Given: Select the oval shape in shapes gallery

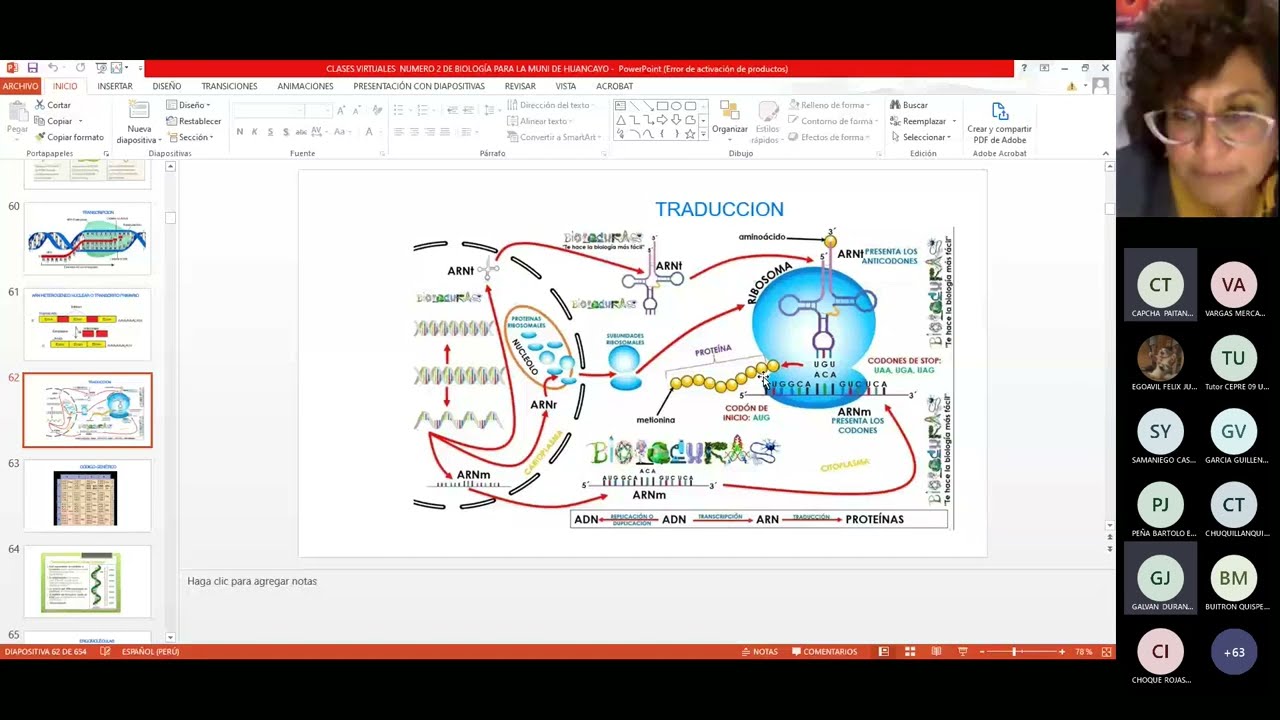Looking at the screenshot, I should [676, 106].
